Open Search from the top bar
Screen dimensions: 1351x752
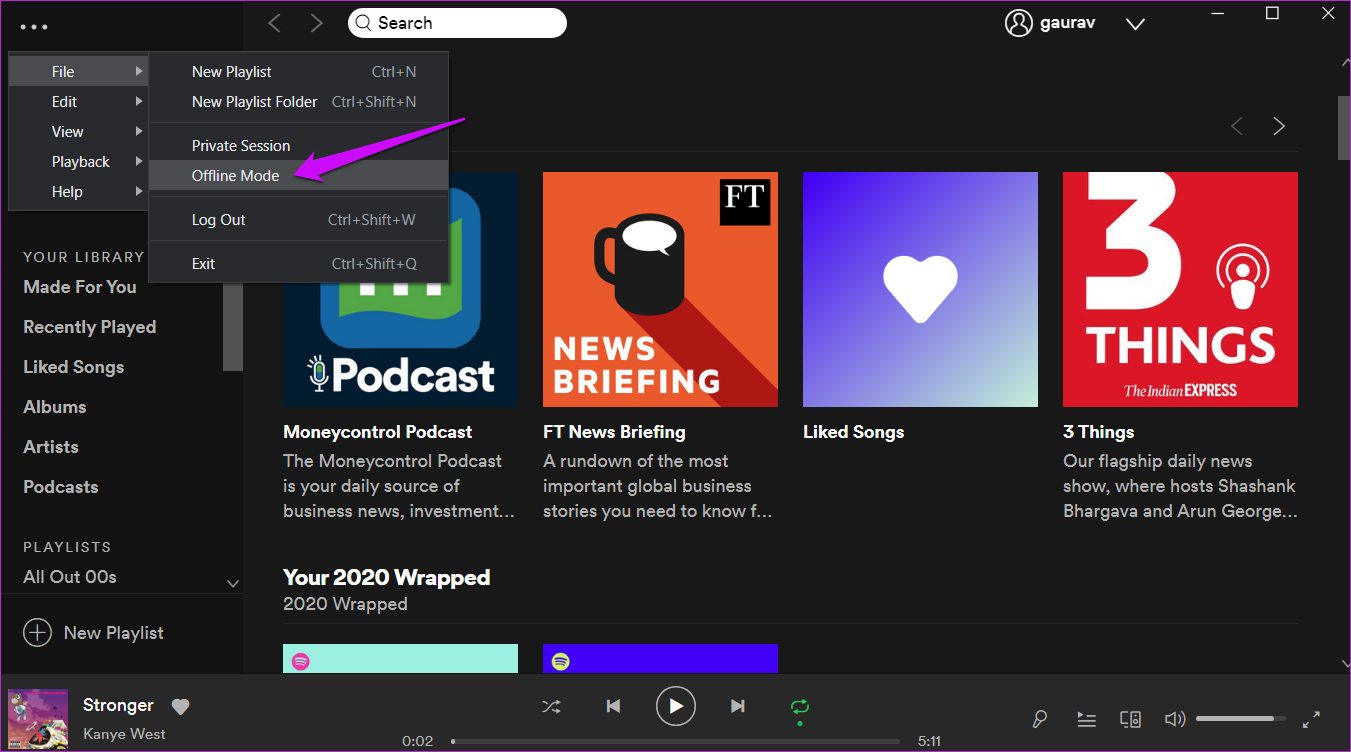(457, 22)
